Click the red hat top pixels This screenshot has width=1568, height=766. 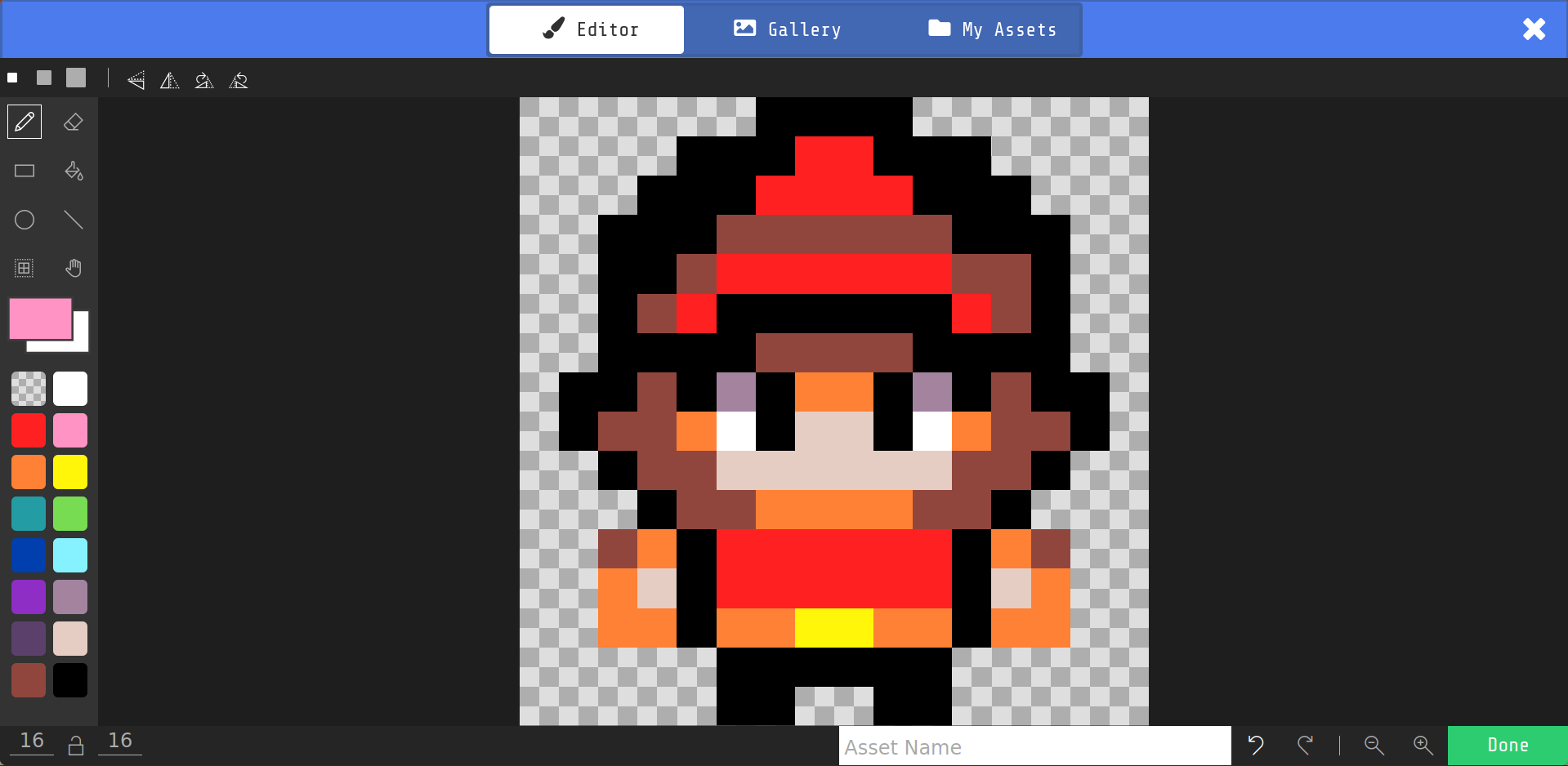coord(834,176)
